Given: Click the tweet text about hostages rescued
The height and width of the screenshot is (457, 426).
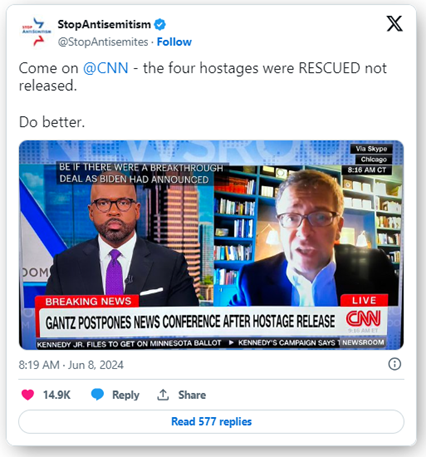Looking at the screenshot, I should pyautogui.click(x=203, y=77).
